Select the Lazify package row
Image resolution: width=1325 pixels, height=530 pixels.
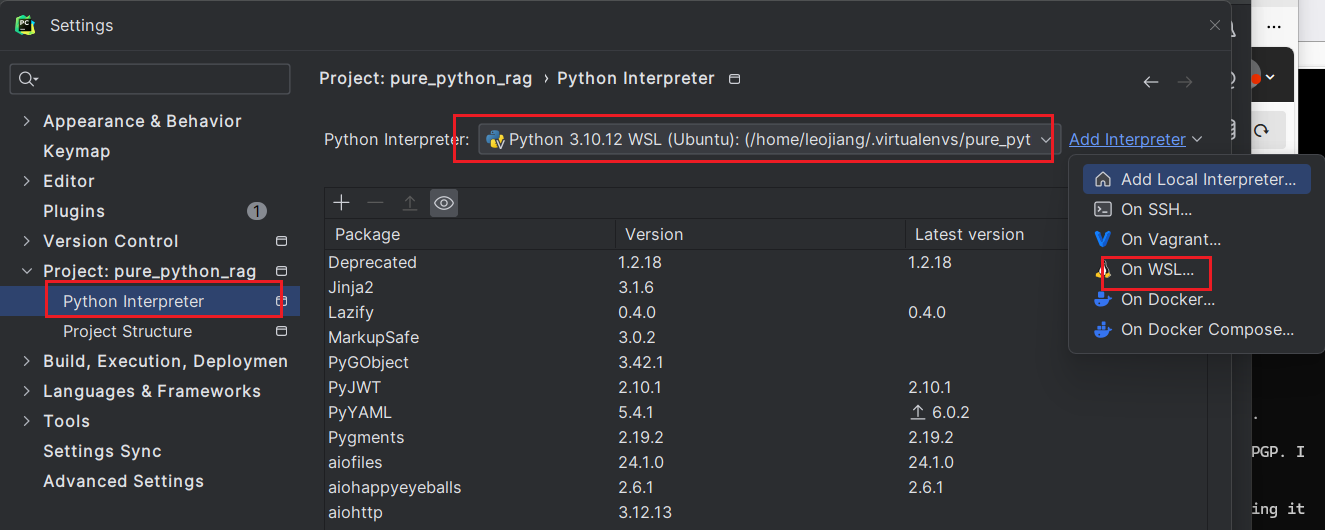765,312
